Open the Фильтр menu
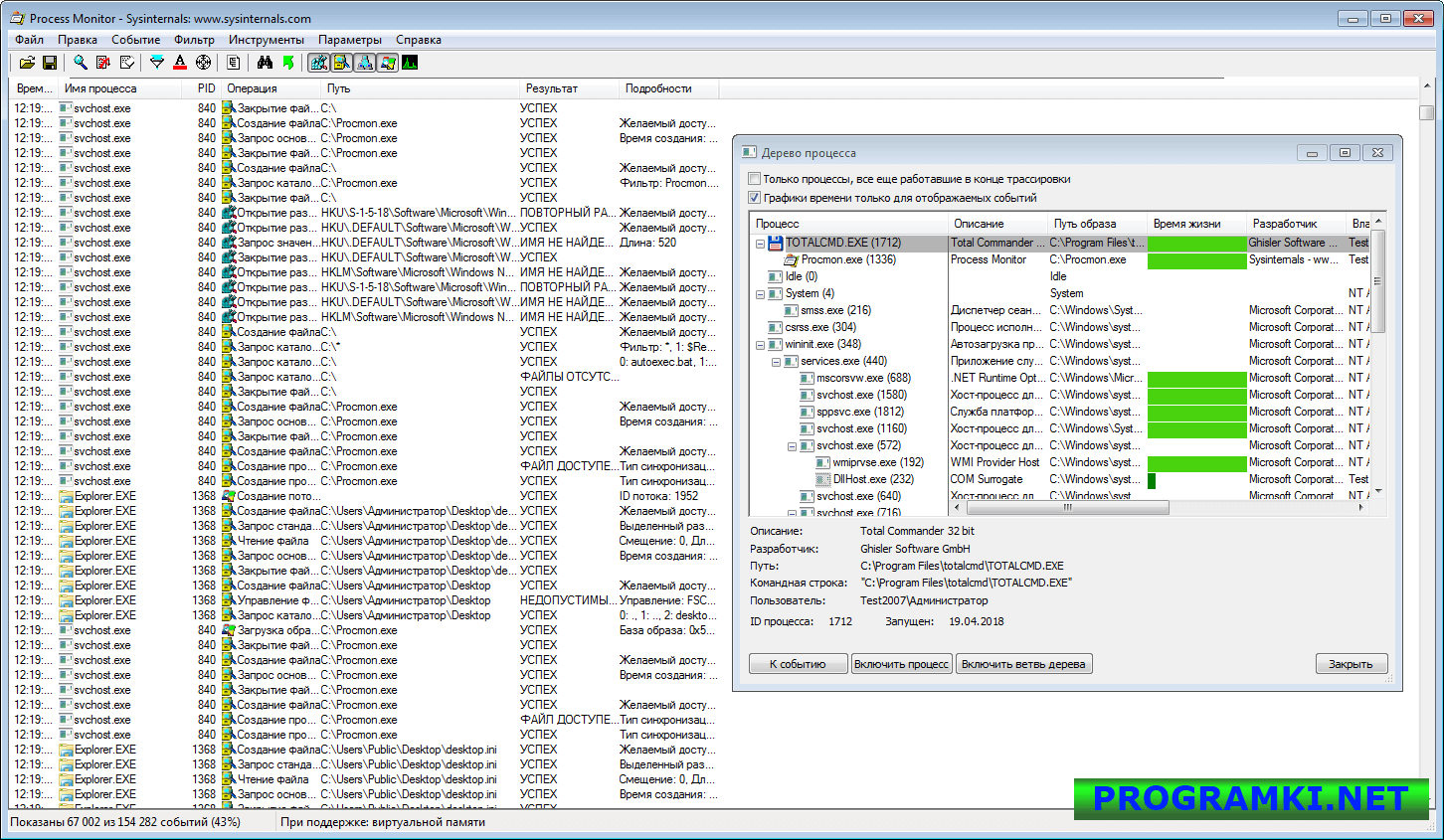 click(x=194, y=40)
